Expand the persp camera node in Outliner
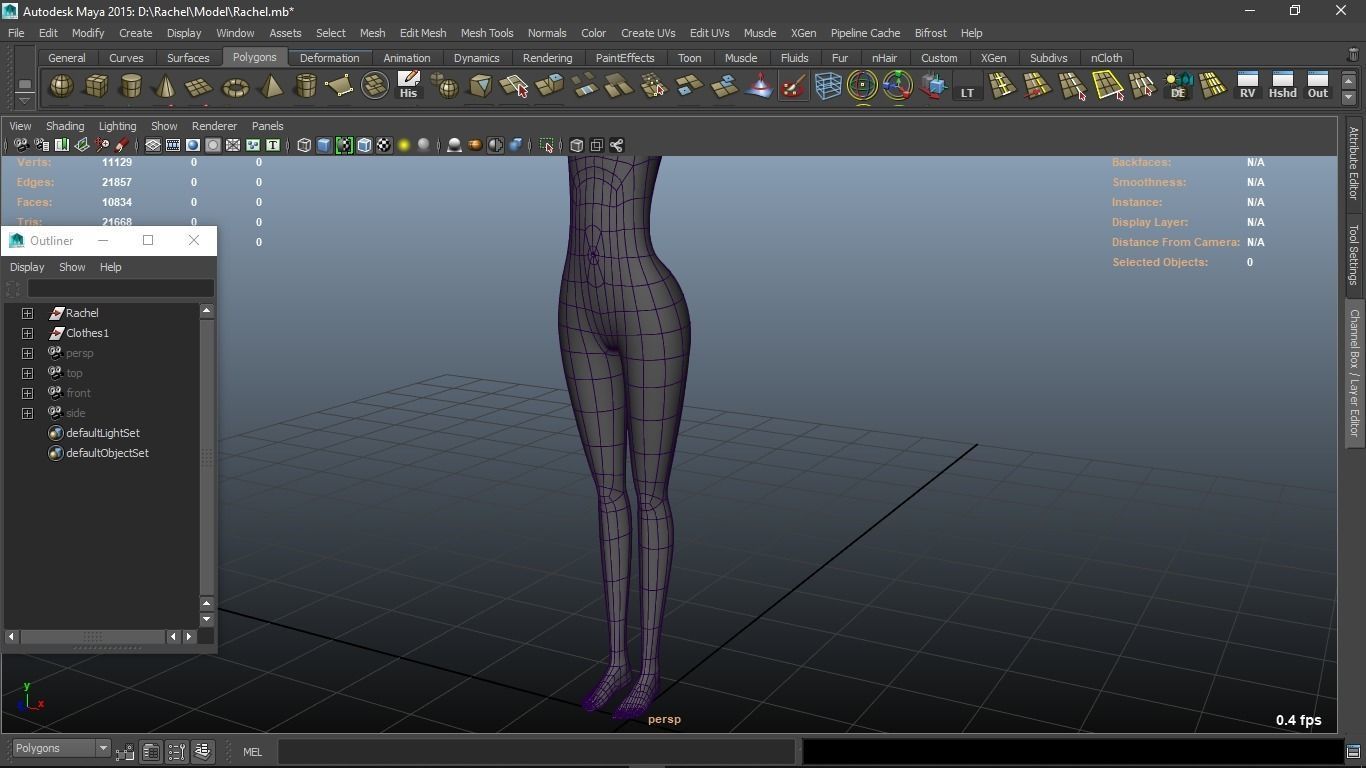This screenshot has height=768, width=1366. (28, 353)
